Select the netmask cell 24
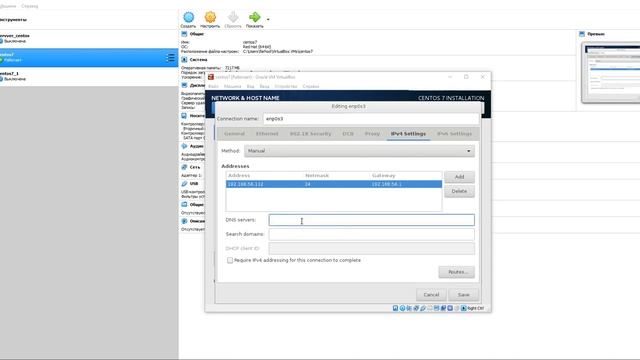This screenshot has width=640, height=360. (307, 184)
